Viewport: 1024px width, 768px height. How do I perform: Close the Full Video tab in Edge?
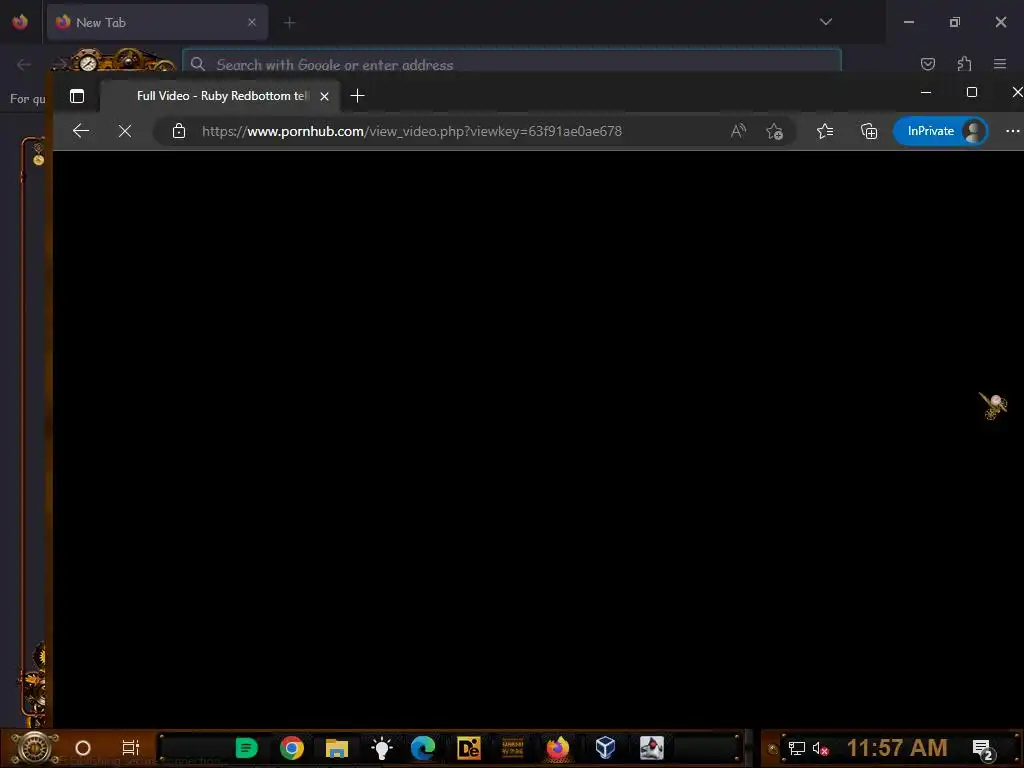coord(325,96)
